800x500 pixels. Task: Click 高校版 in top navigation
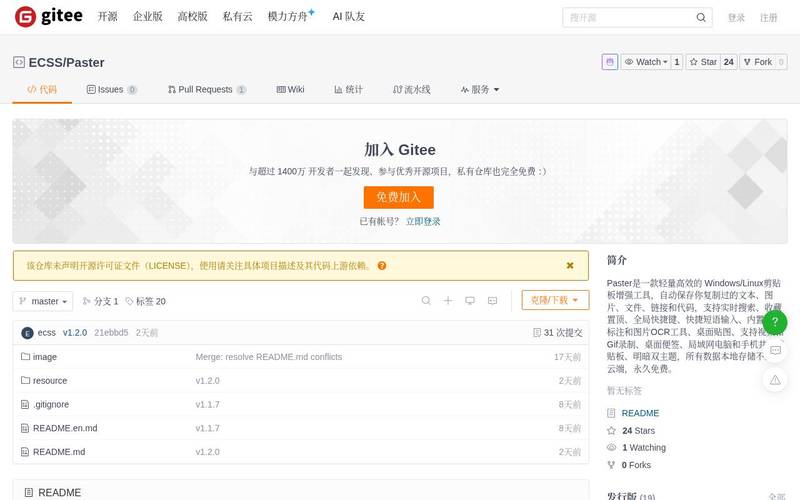pos(192,16)
